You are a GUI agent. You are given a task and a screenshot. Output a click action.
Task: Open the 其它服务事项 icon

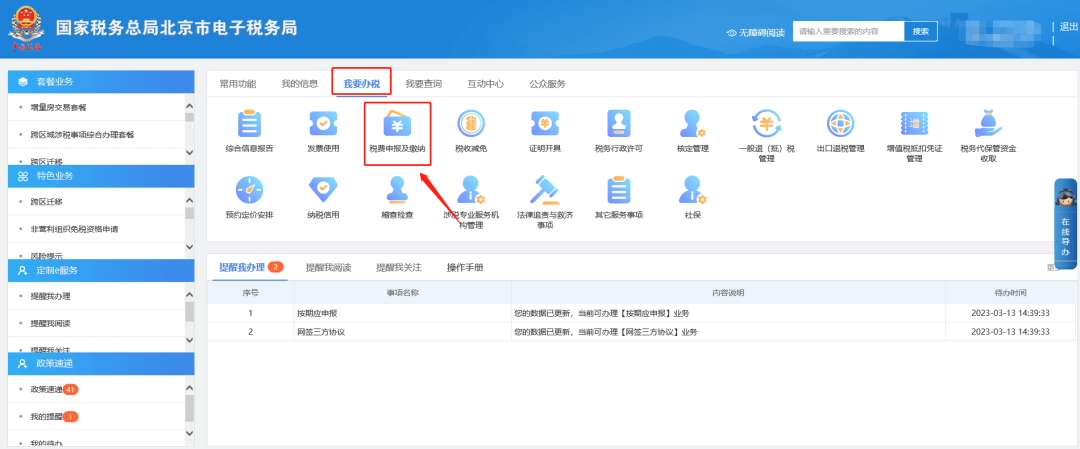click(x=619, y=191)
